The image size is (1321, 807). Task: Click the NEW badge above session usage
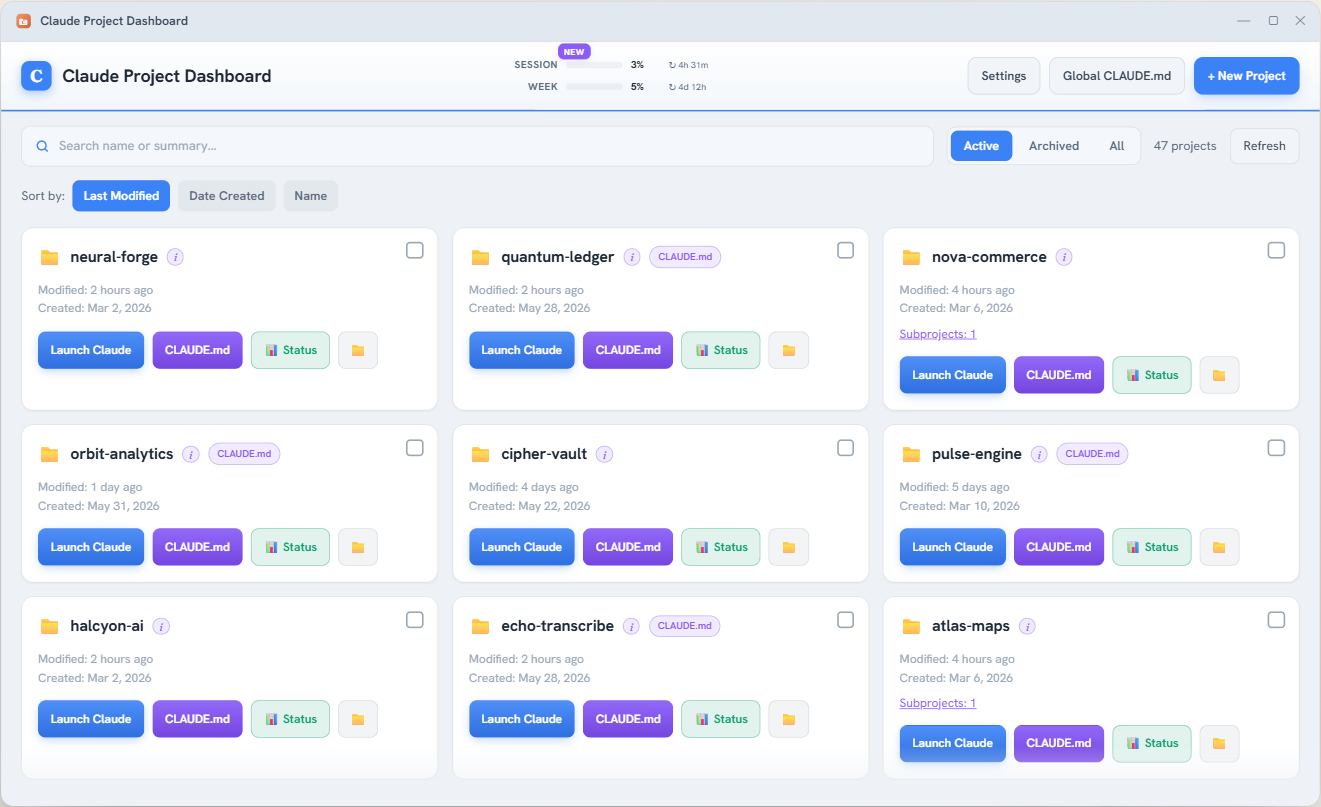[x=574, y=51]
